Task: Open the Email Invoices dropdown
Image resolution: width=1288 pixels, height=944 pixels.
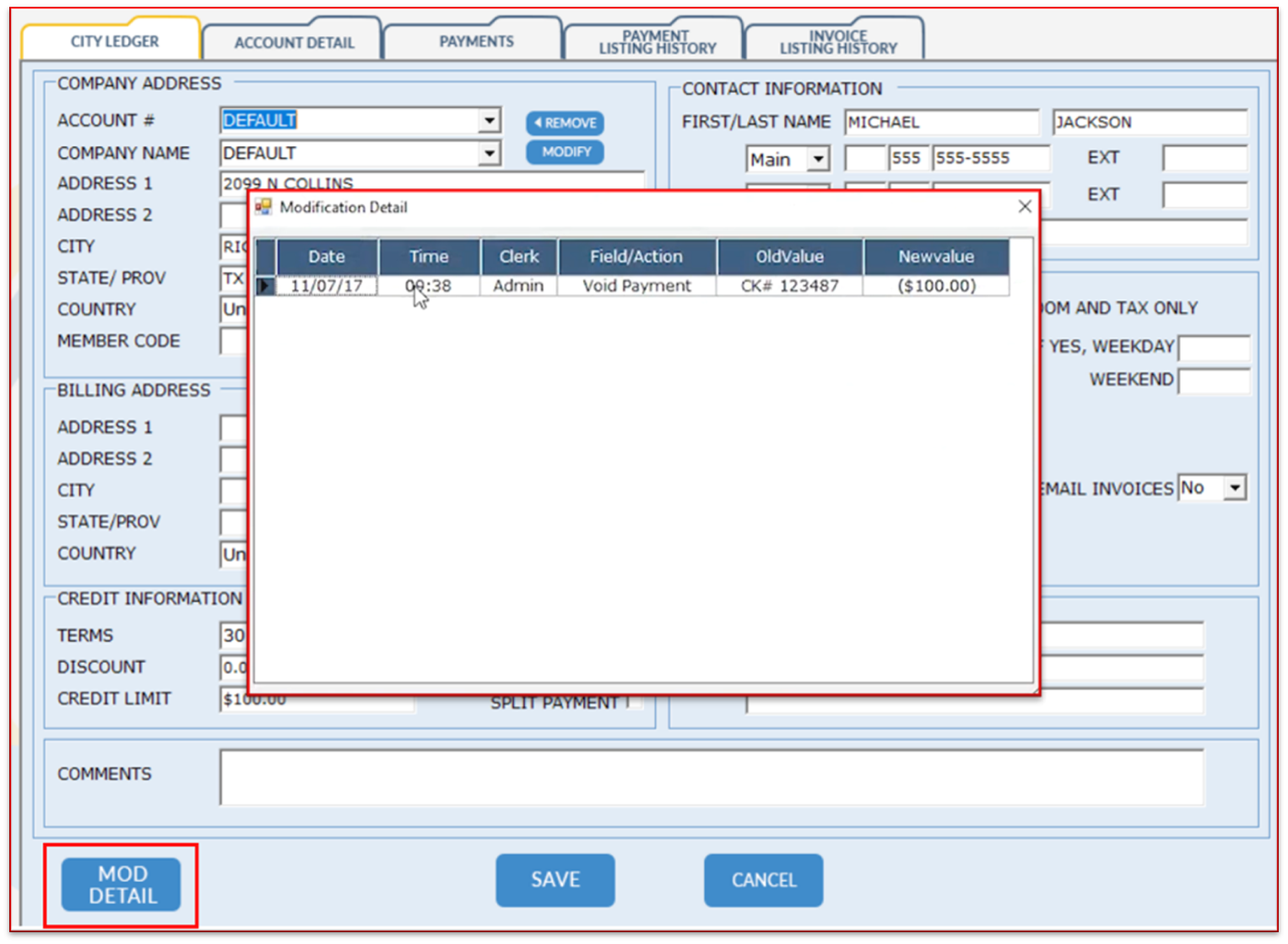Action: pos(1235,488)
